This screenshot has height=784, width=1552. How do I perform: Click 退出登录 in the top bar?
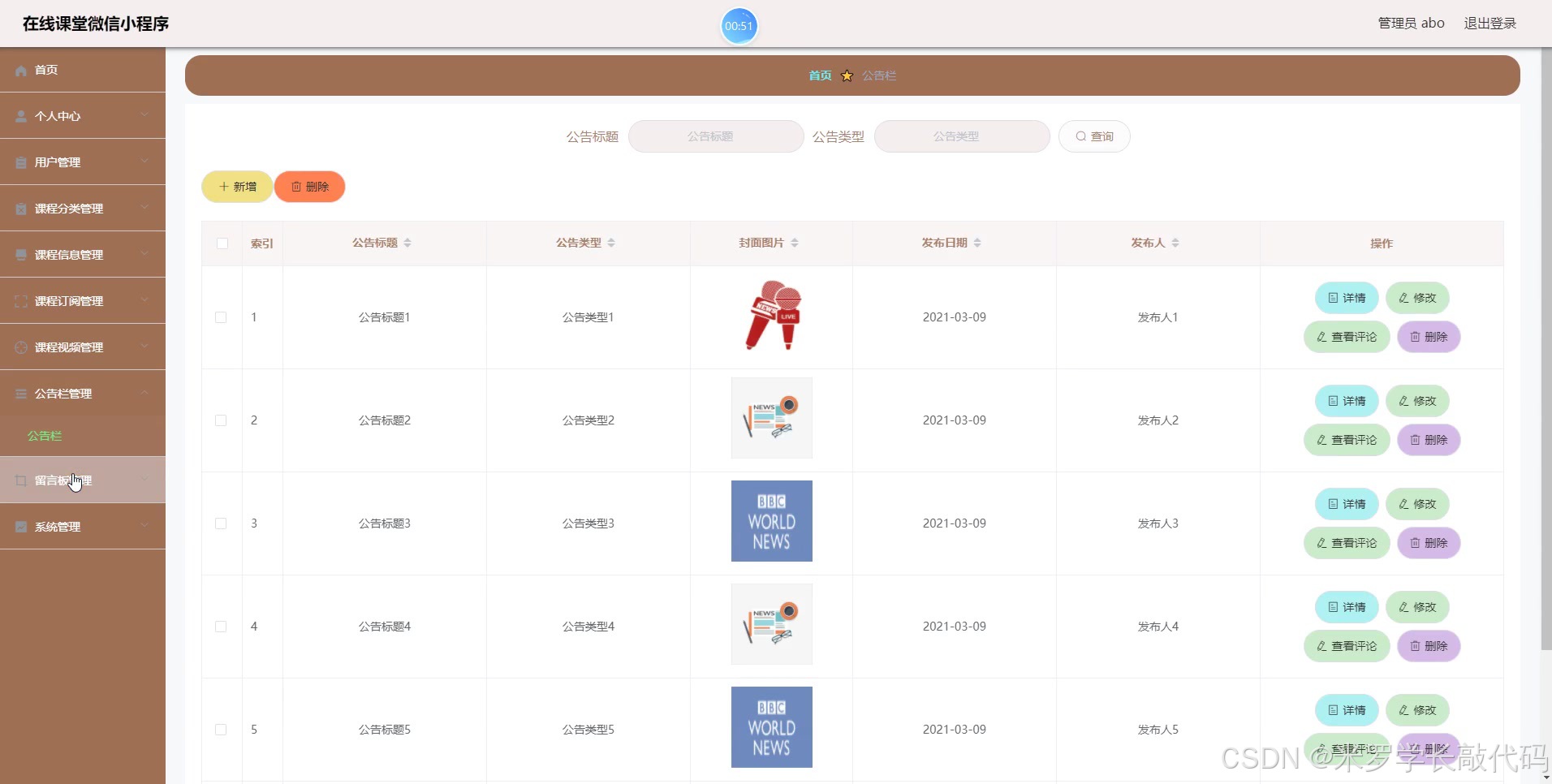click(x=1491, y=23)
